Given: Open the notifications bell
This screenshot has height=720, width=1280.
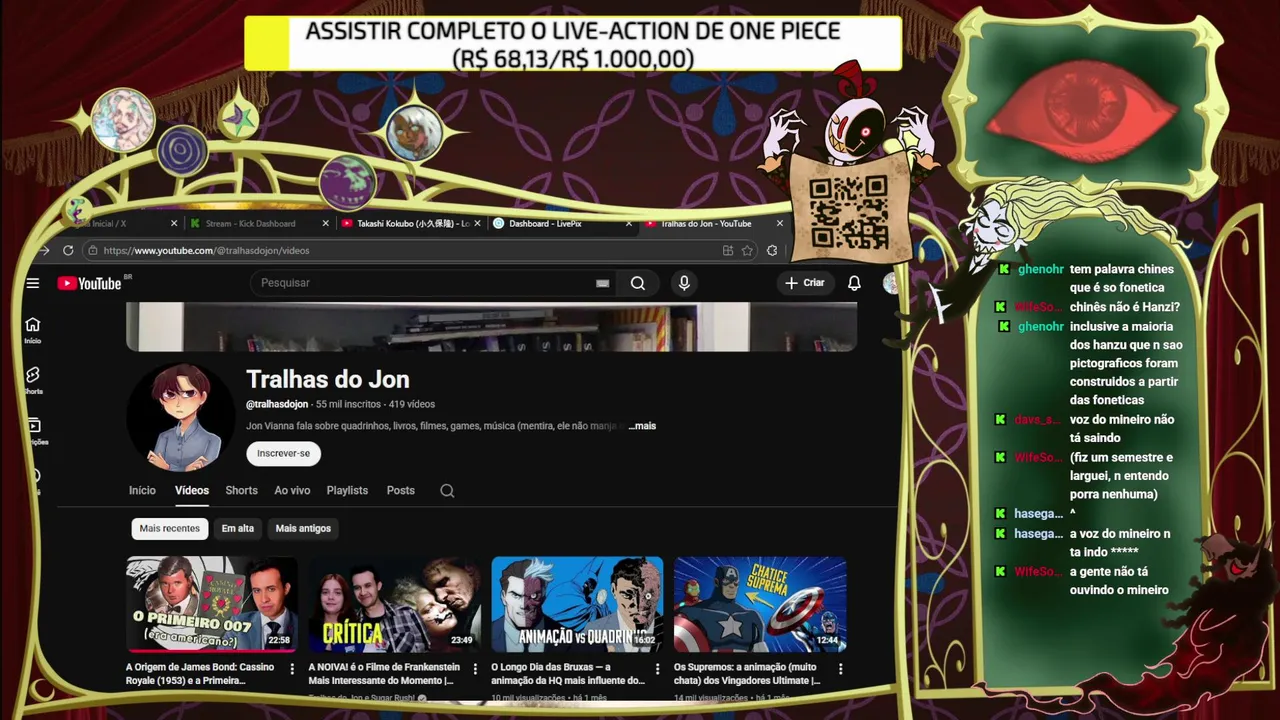Looking at the screenshot, I should (854, 283).
